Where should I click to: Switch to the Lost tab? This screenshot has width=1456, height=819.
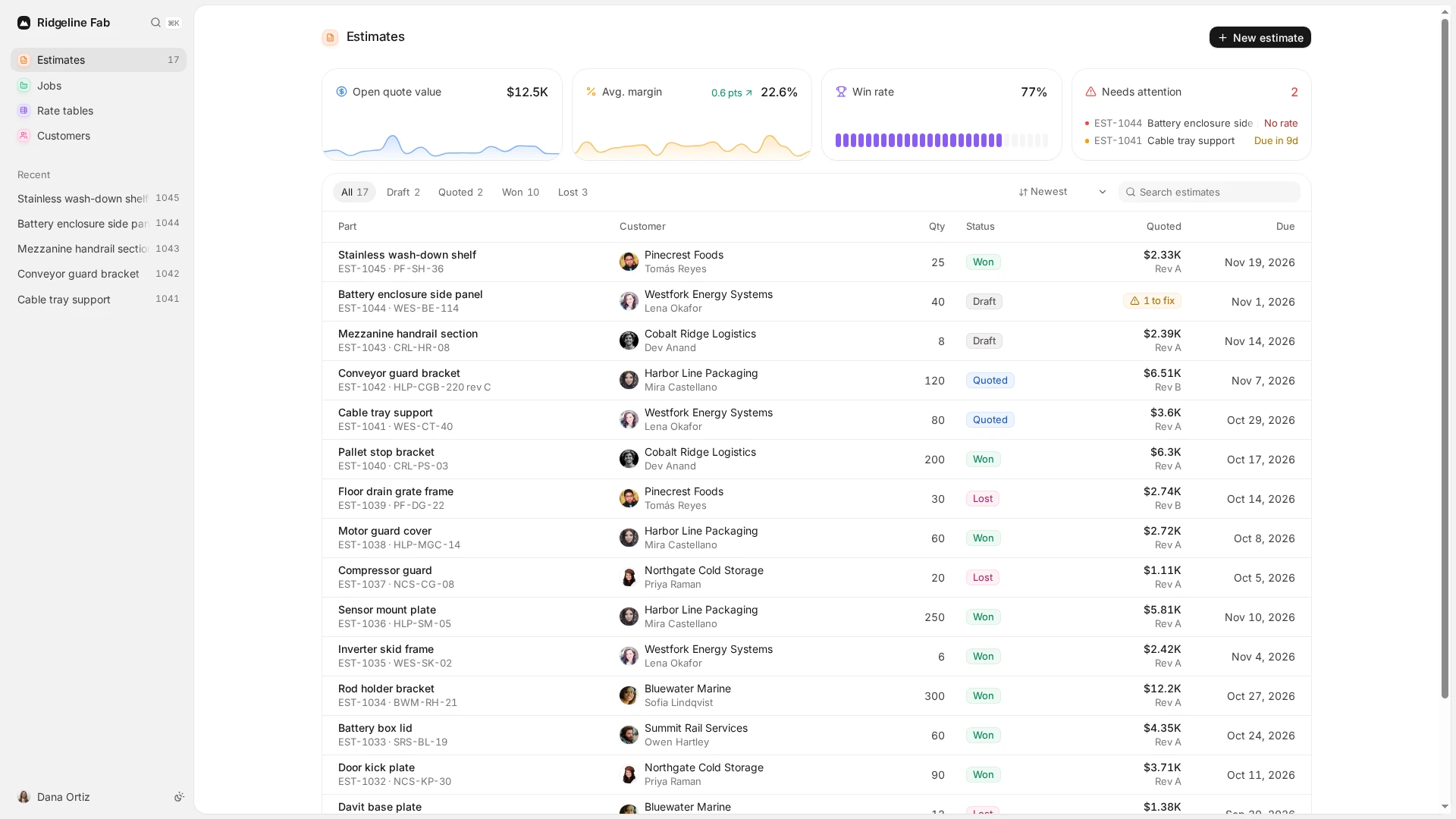(x=573, y=192)
